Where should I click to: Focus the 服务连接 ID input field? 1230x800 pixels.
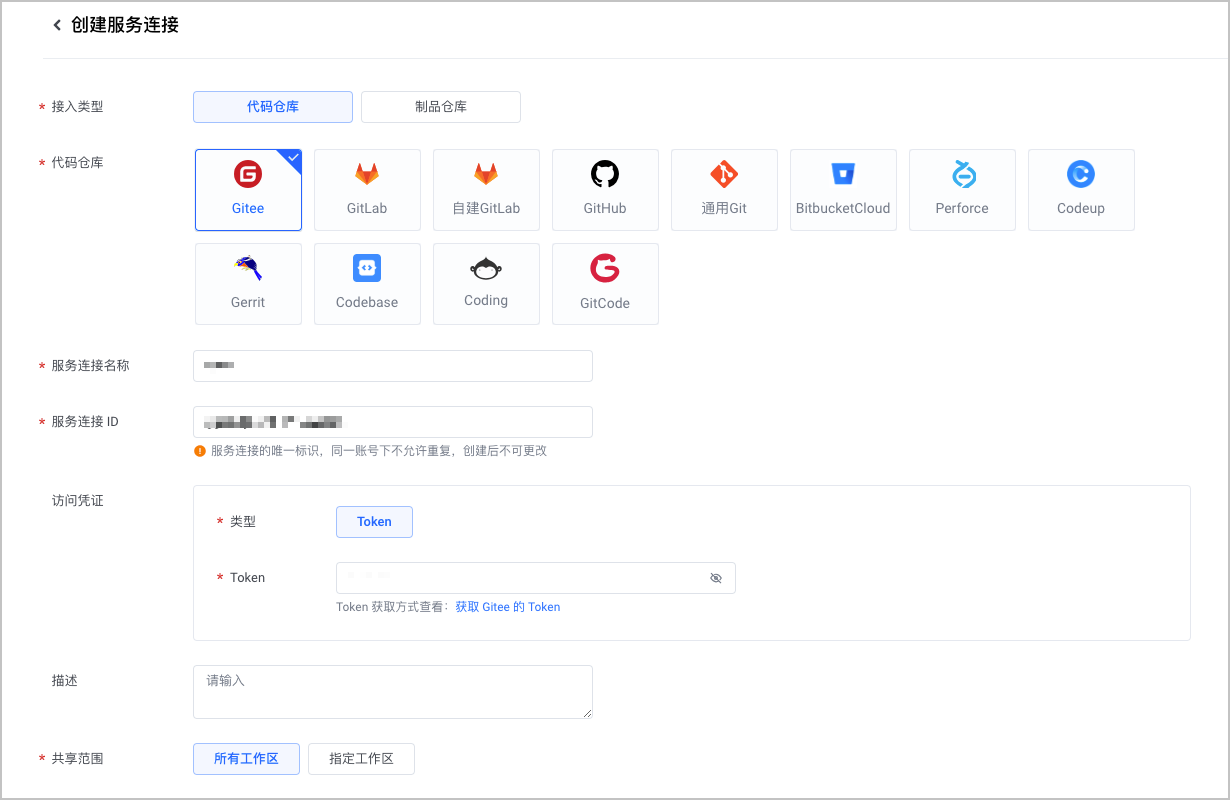click(393, 422)
